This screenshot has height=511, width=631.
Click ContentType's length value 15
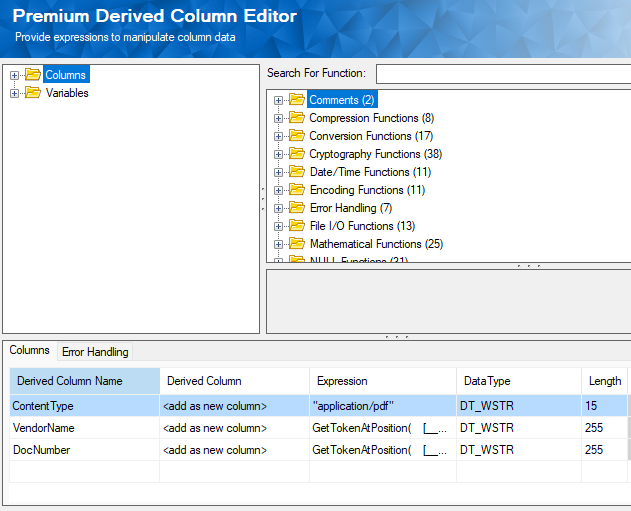tap(604, 406)
